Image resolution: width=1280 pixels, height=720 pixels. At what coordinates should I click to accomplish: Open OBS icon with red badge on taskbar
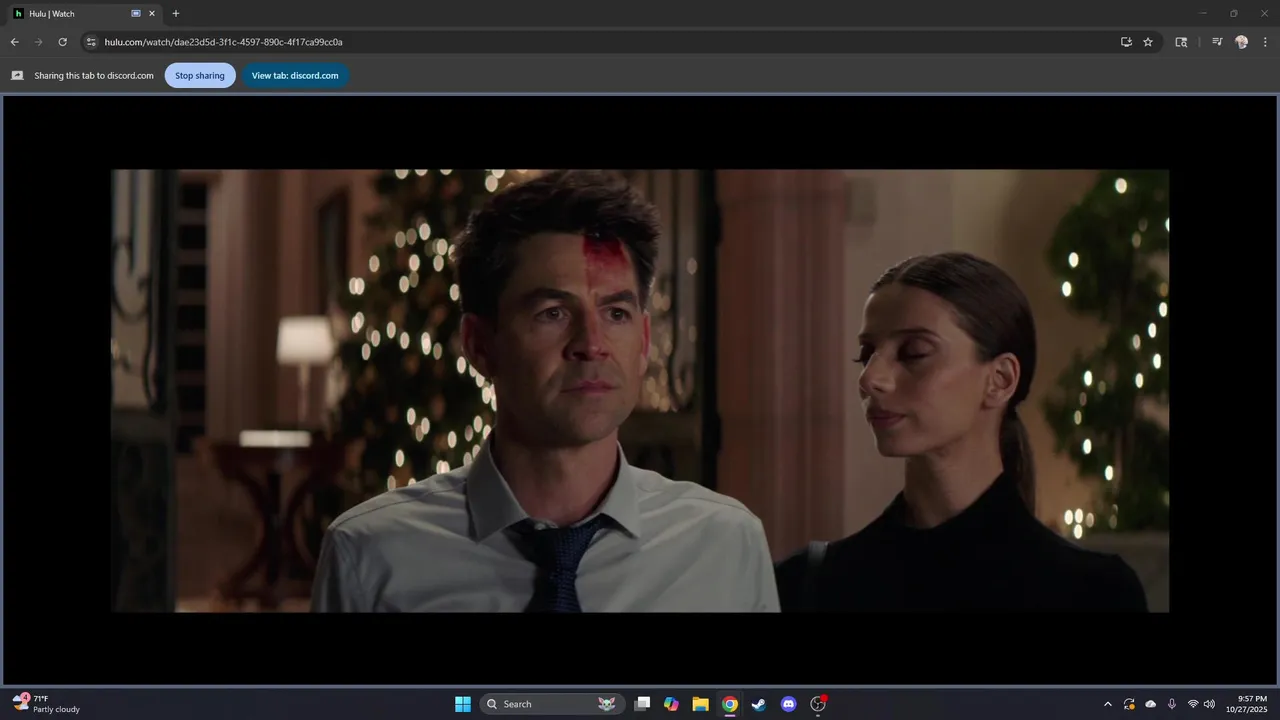pyautogui.click(x=818, y=704)
